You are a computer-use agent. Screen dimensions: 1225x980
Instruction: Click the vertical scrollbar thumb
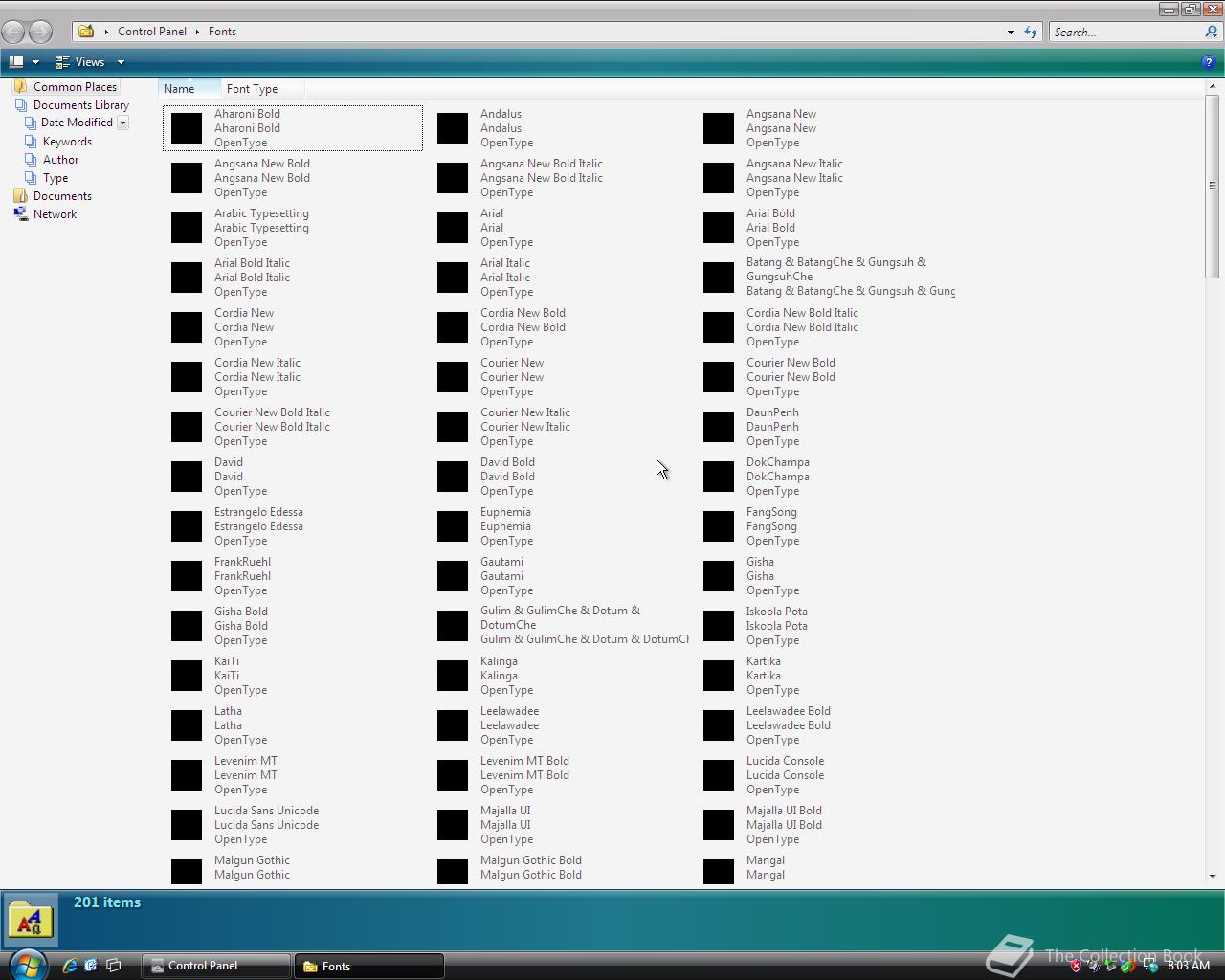1213,186
